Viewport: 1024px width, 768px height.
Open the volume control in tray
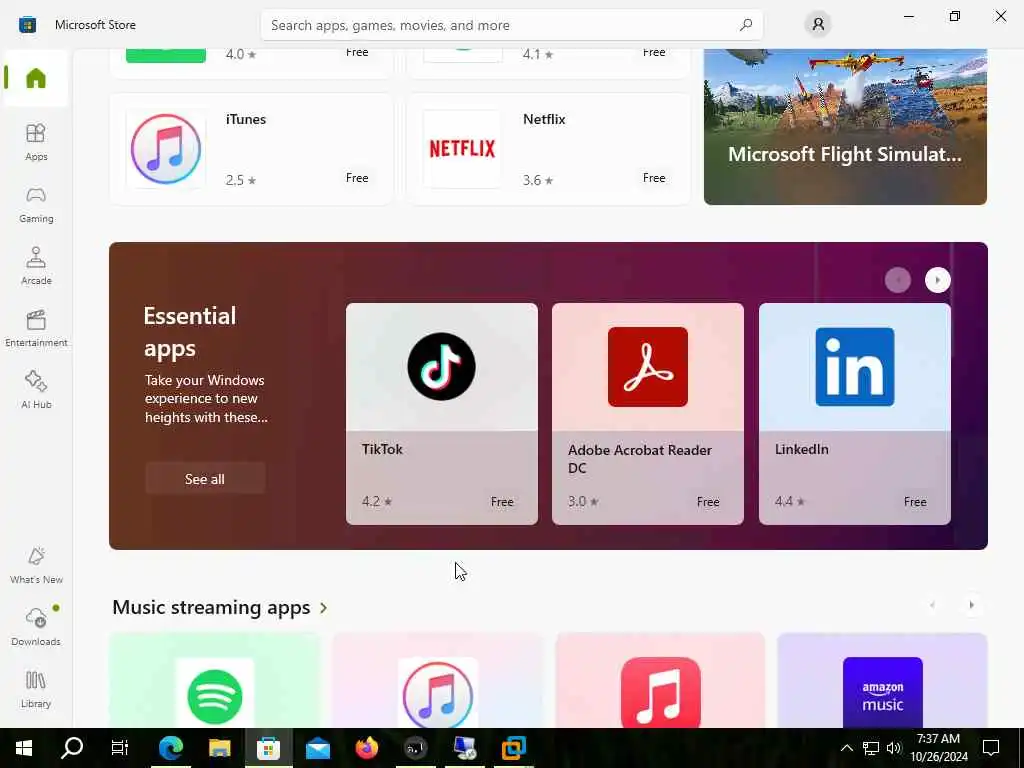tap(893, 748)
